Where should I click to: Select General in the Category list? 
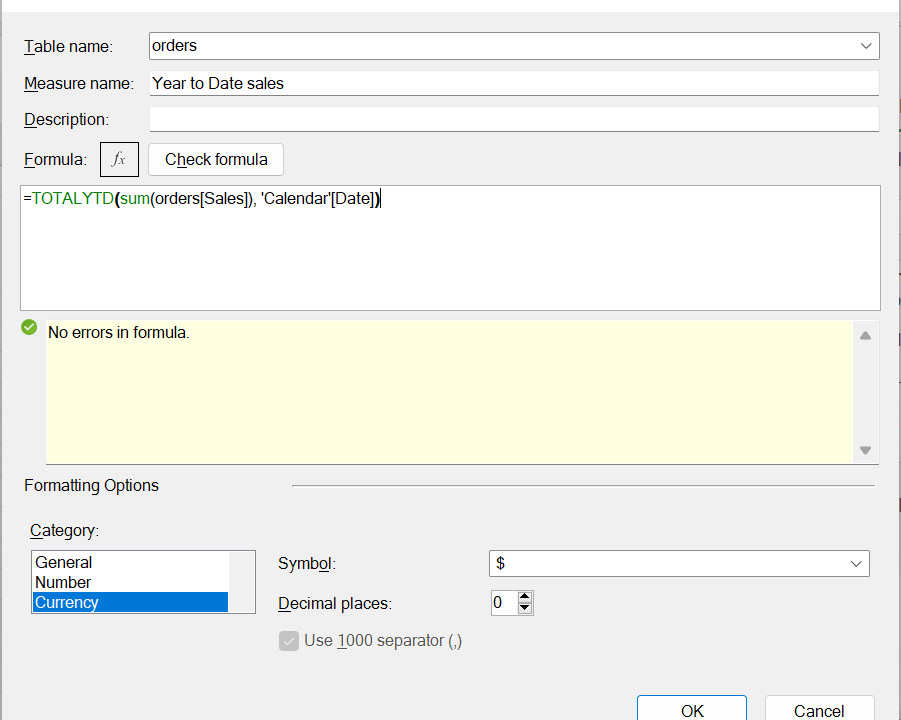tap(130, 562)
